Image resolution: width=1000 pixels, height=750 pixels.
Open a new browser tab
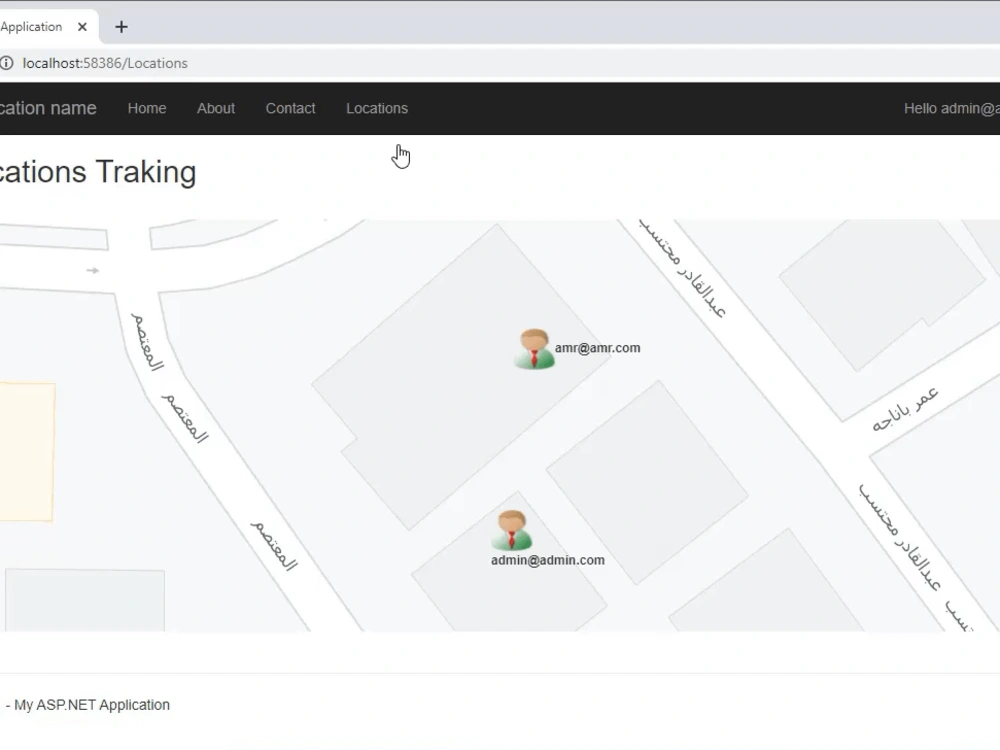point(121,27)
